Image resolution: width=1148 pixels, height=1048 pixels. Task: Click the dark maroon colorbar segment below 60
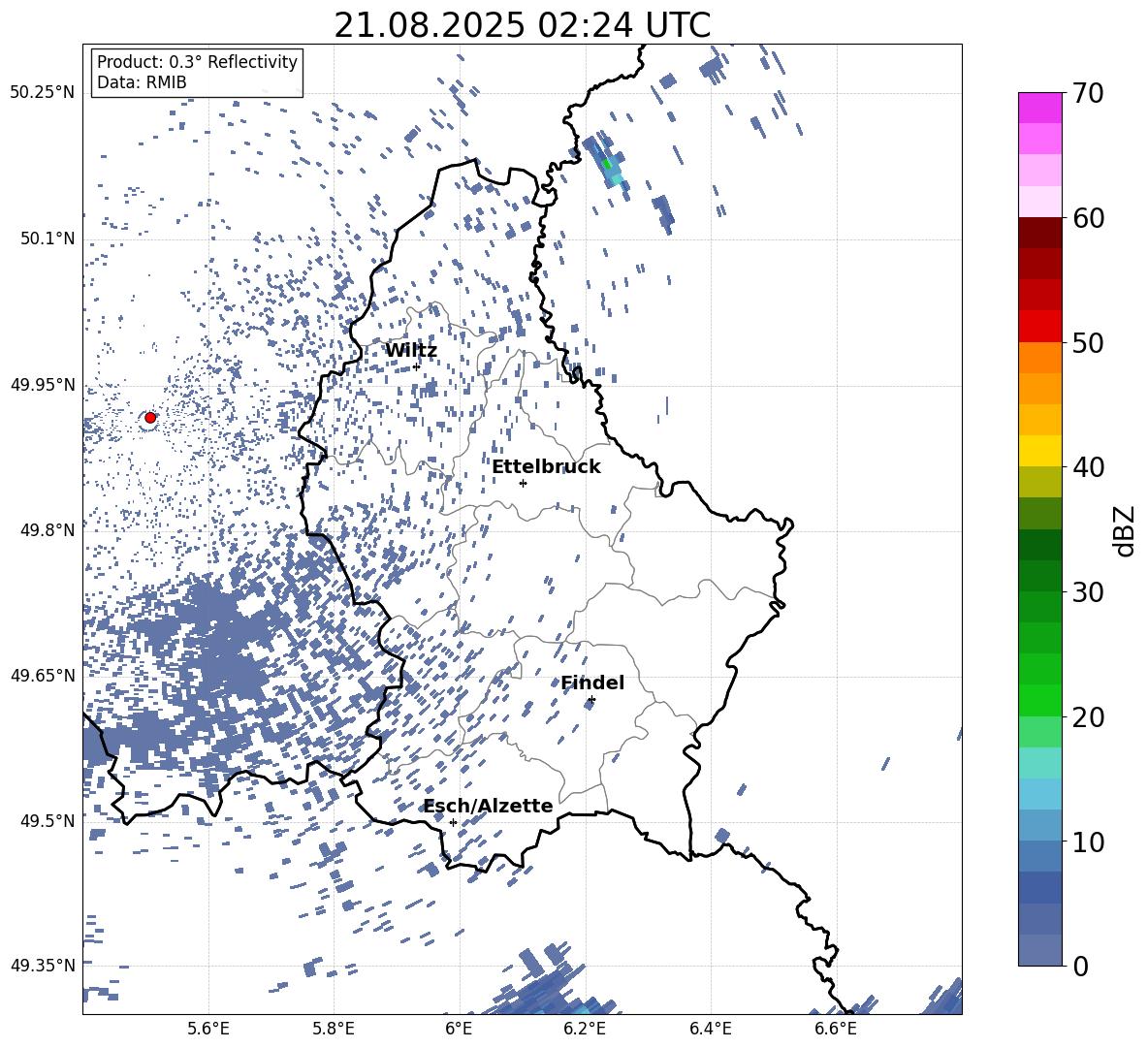point(1039,233)
